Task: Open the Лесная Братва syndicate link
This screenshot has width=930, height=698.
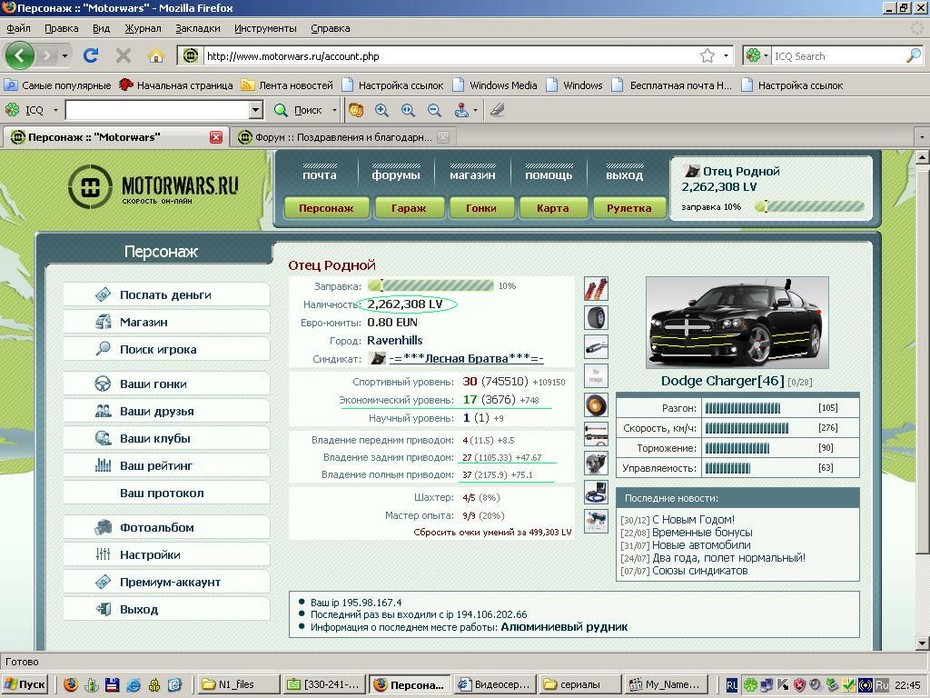Action: click(x=466, y=358)
